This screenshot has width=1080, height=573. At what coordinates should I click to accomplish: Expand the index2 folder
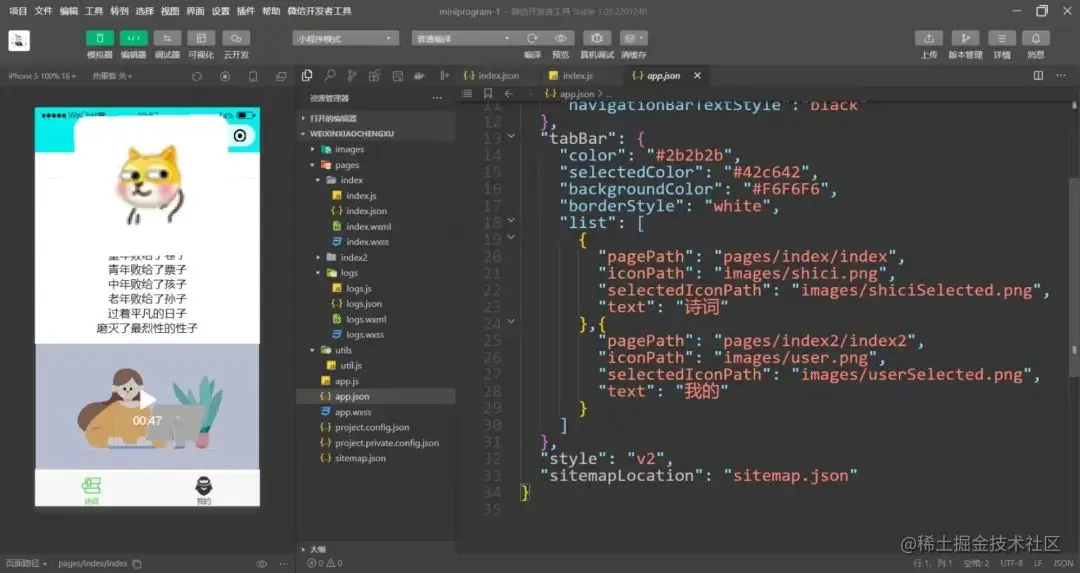353,258
